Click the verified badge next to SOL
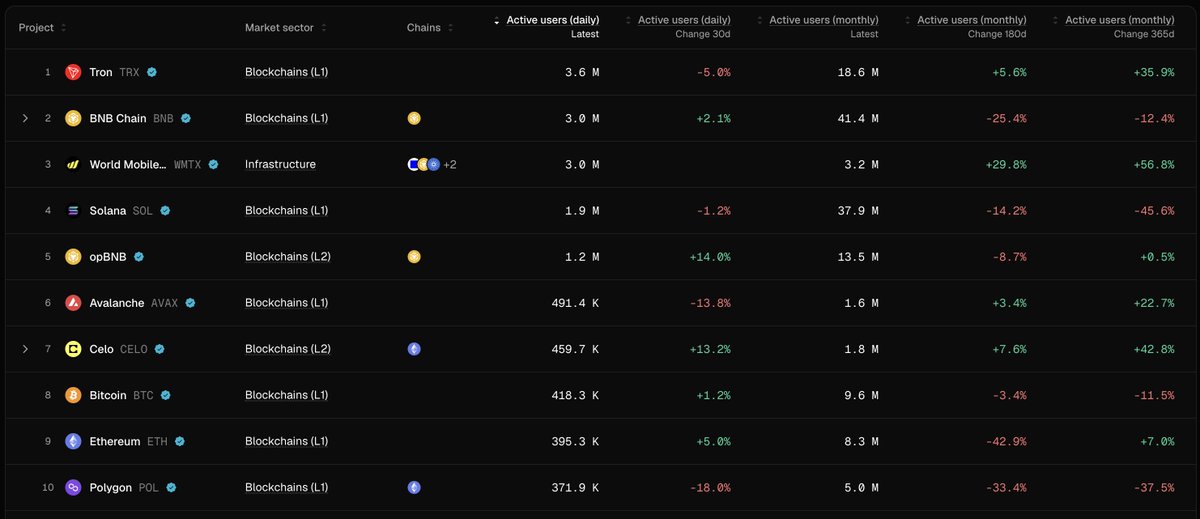The width and height of the screenshot is (1200, 519). [166, 210]
